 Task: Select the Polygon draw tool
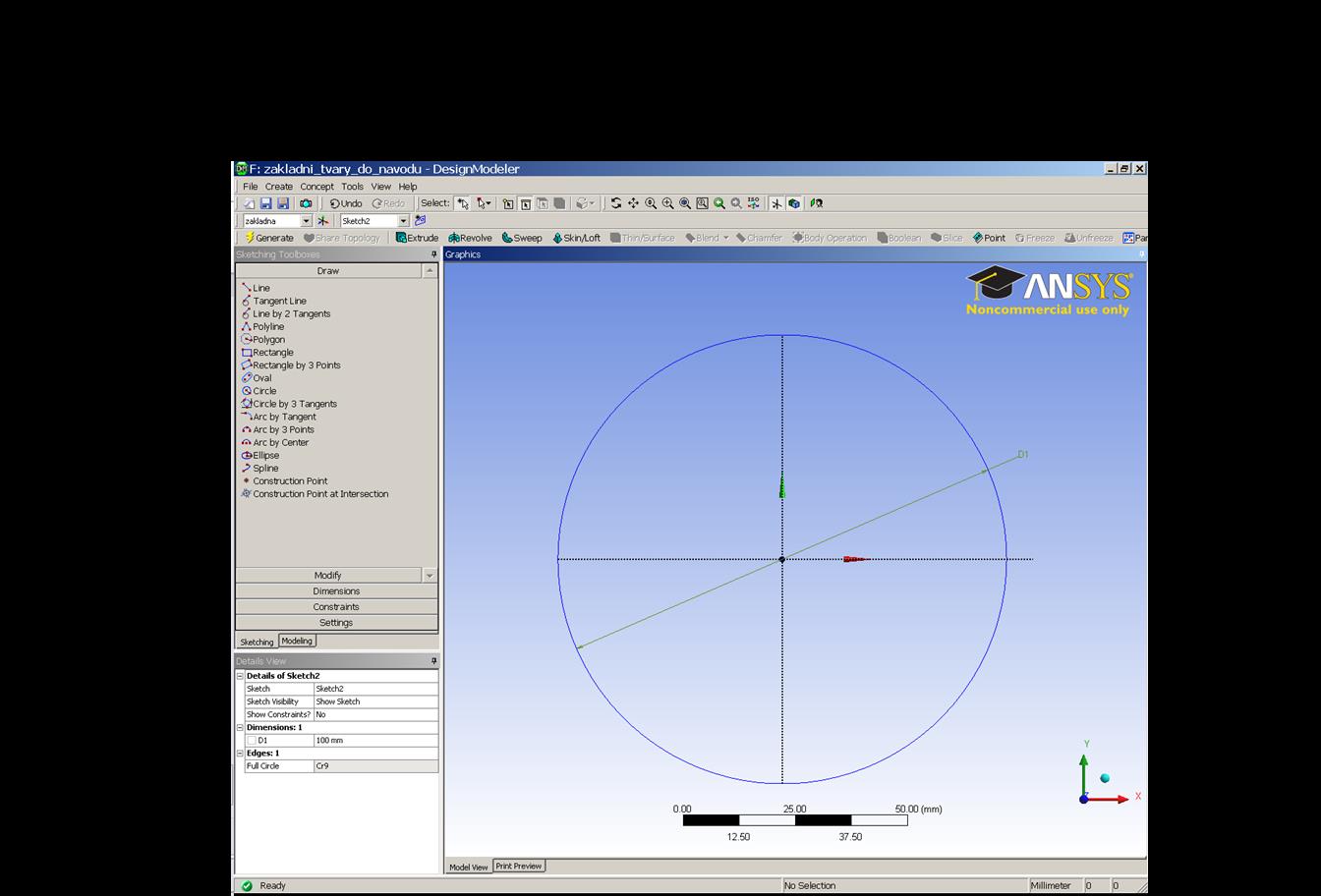click(x=262, y=339)
